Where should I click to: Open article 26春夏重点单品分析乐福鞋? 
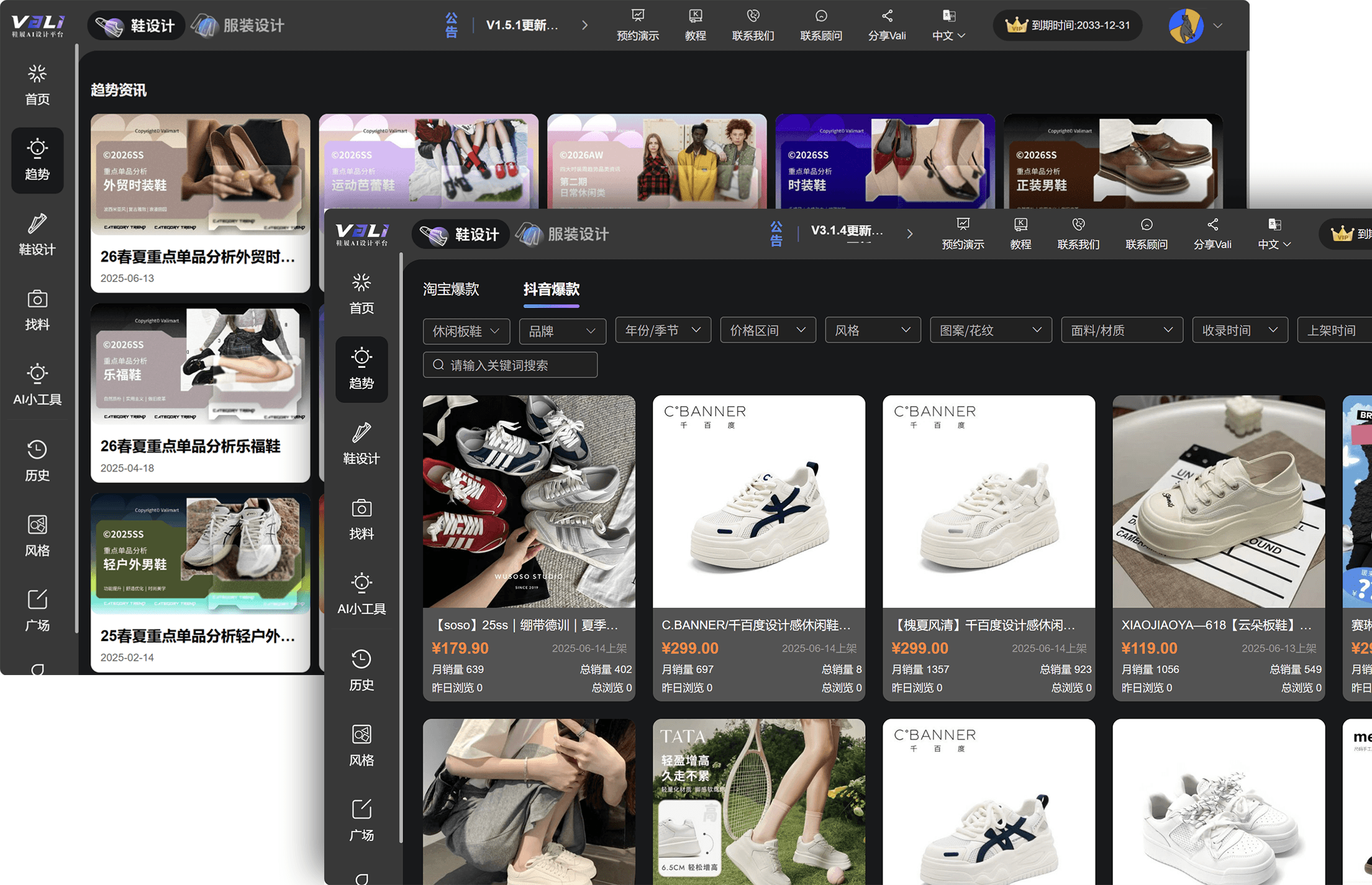point(200,393)
